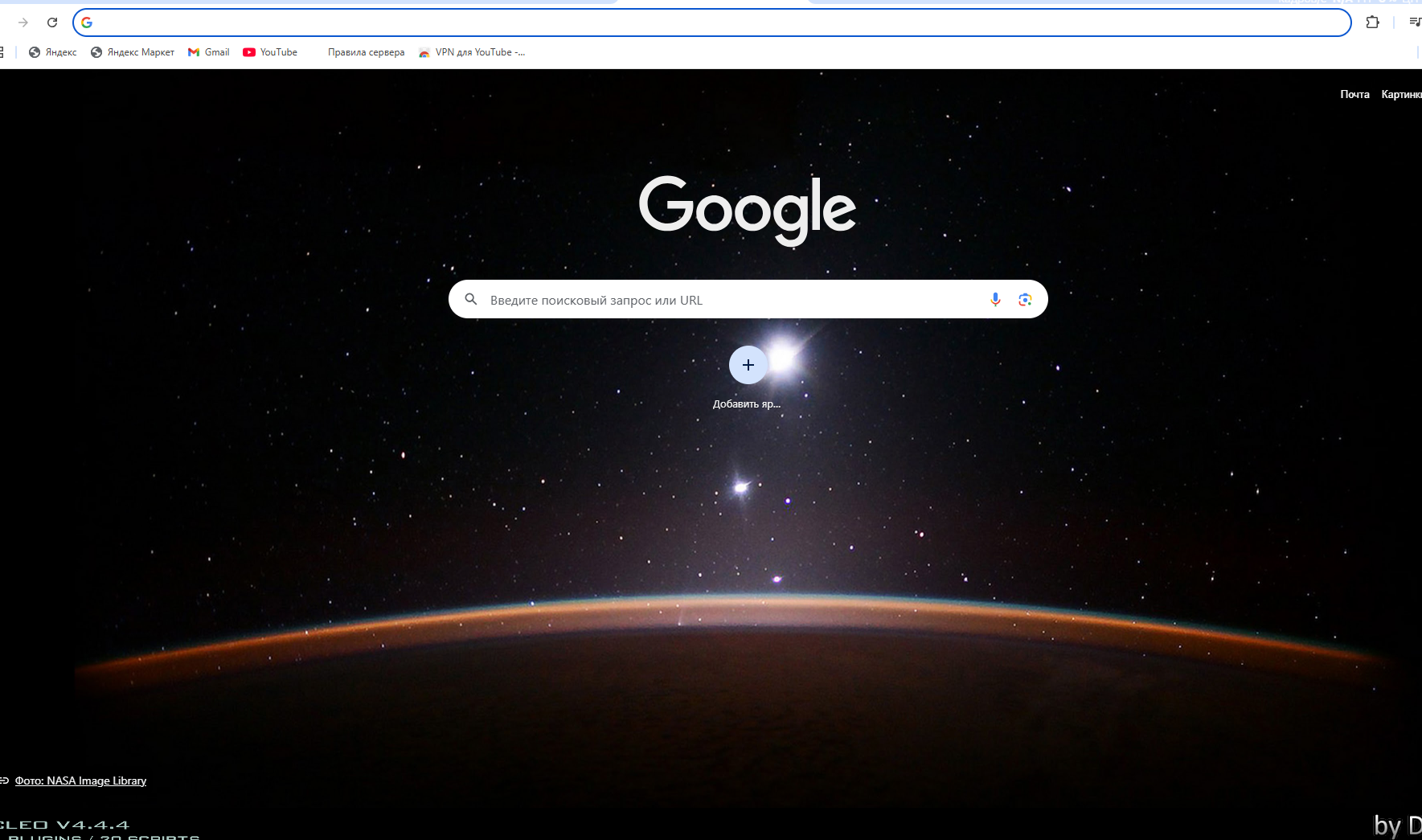Open the Gmail bookmark
Viewport: 1422px width, 840px height.
(x=209, y=52)
